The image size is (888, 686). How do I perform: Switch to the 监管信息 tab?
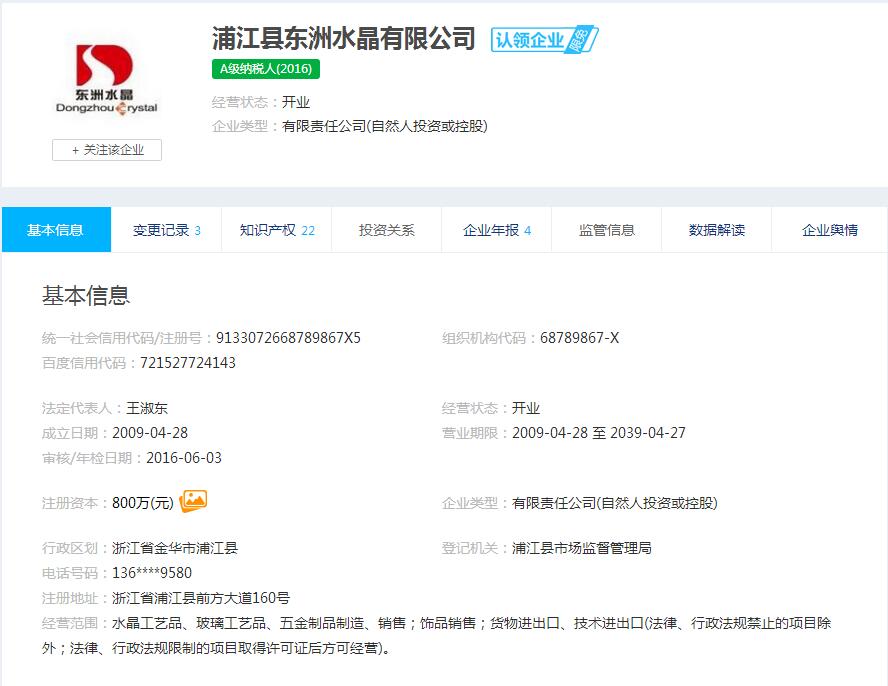pyautogui.click(x=607, y=230)
